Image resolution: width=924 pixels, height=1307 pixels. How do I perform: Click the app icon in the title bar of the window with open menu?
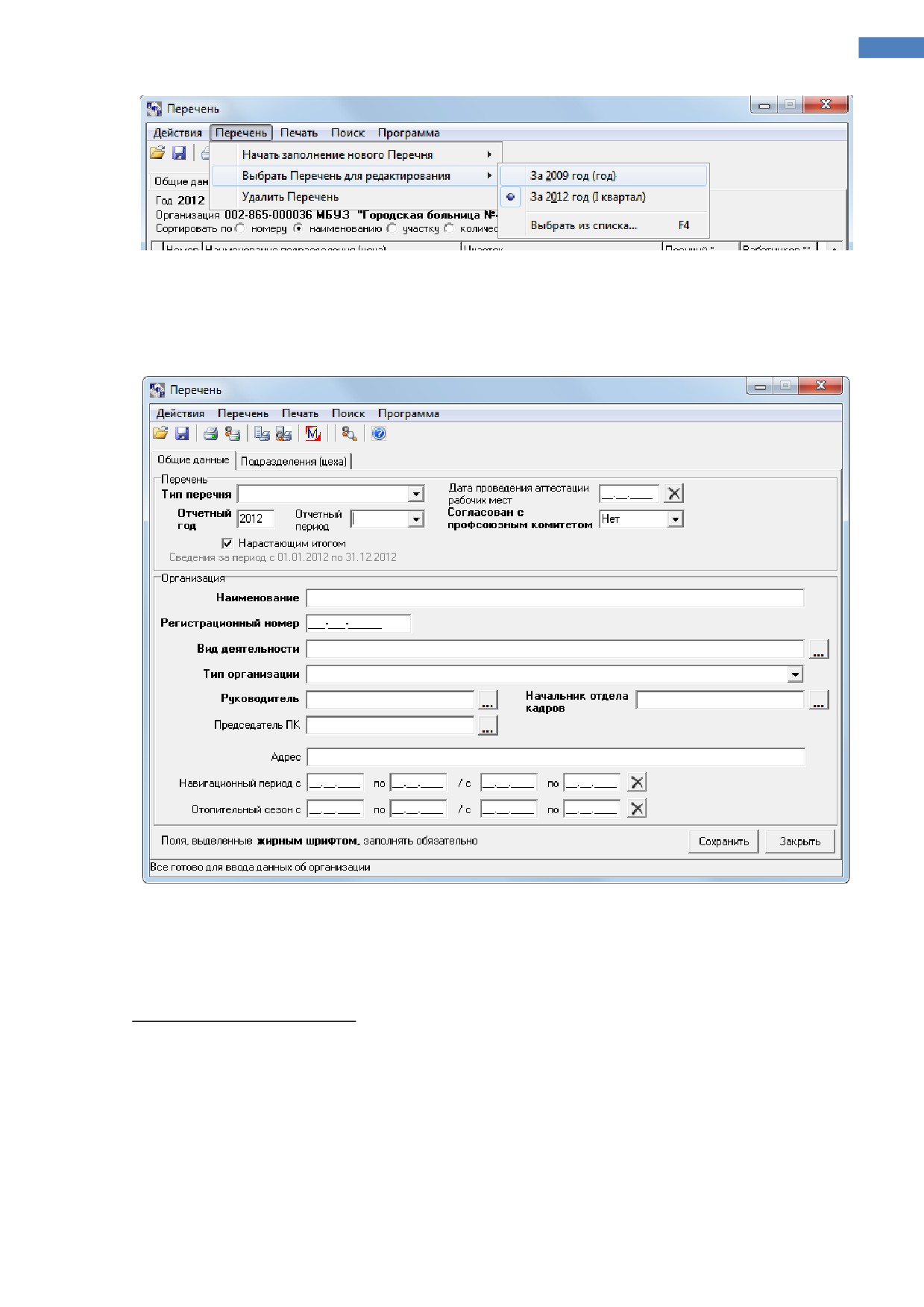[154, 109]
